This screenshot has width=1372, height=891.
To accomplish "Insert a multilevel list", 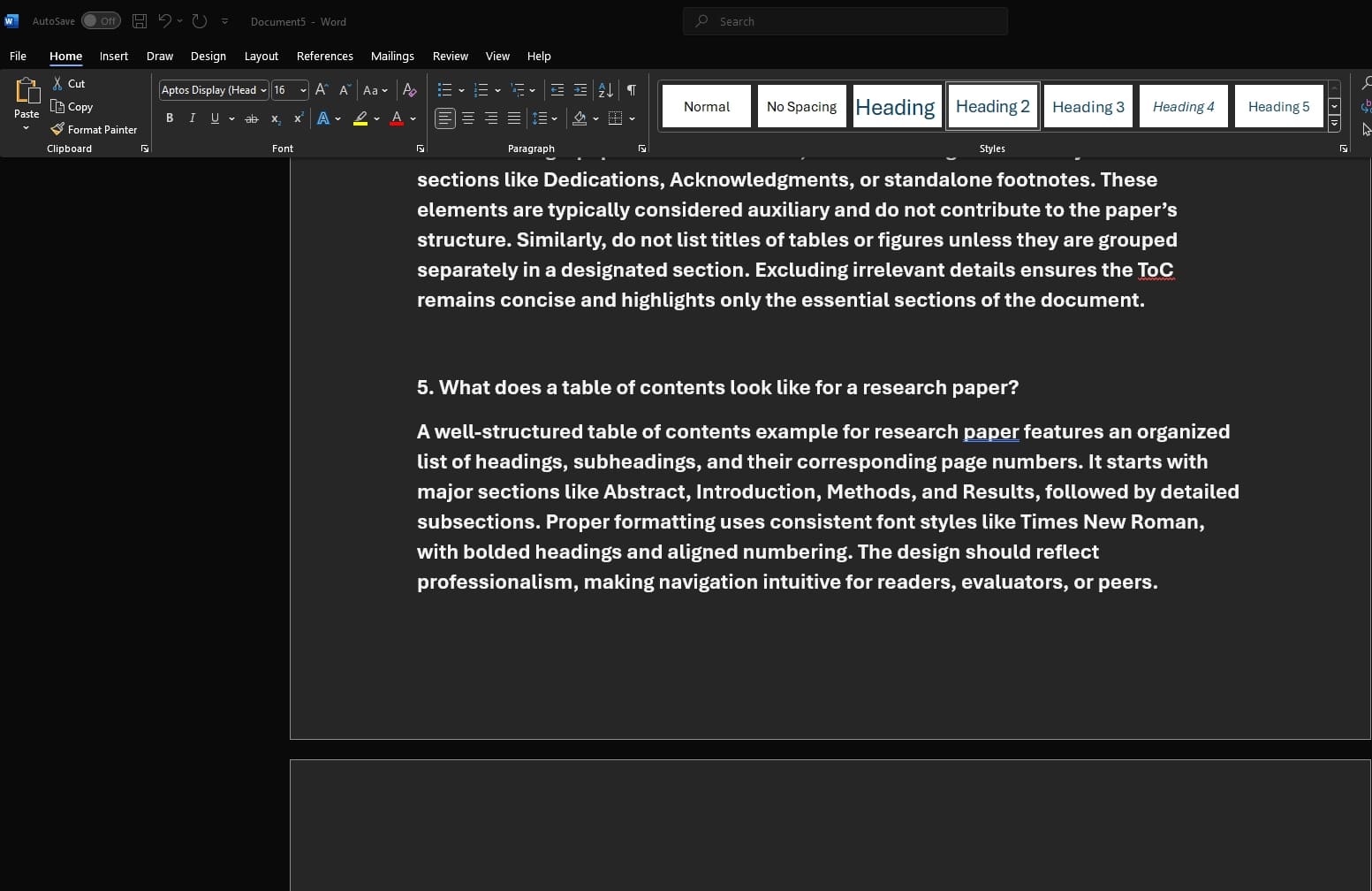I will click(518, 90).
